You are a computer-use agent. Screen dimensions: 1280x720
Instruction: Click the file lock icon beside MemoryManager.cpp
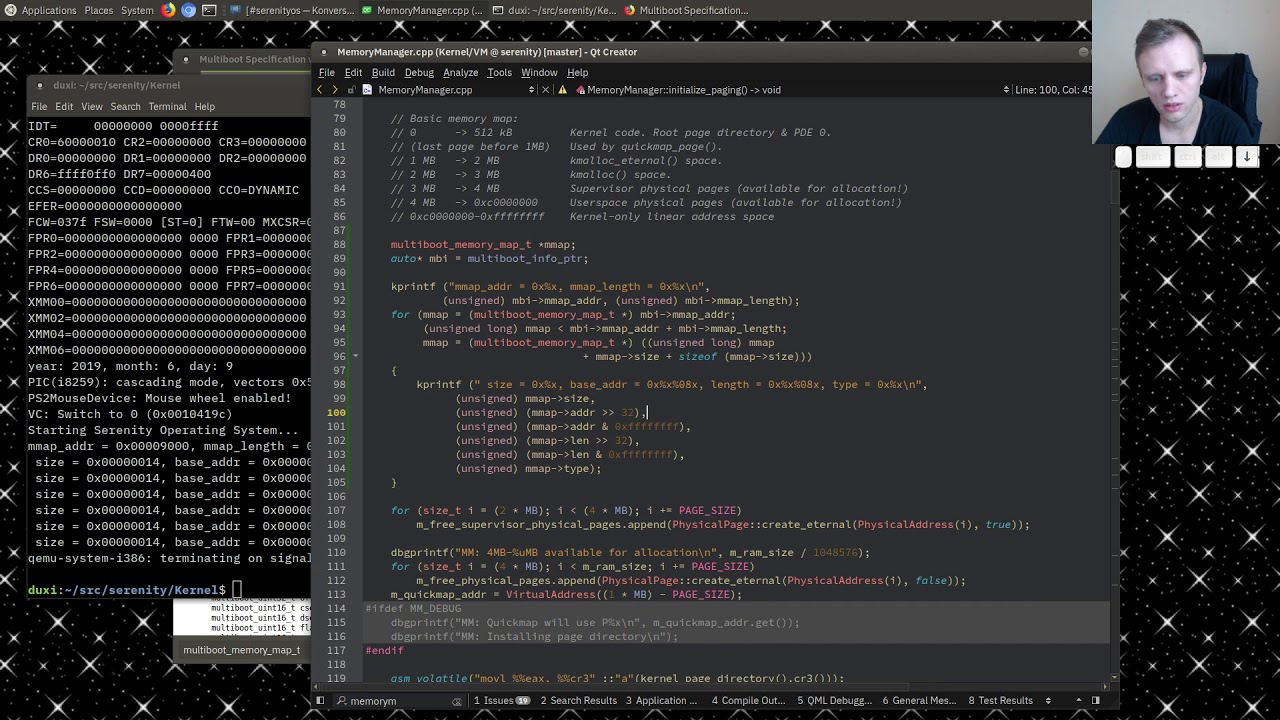350,90
